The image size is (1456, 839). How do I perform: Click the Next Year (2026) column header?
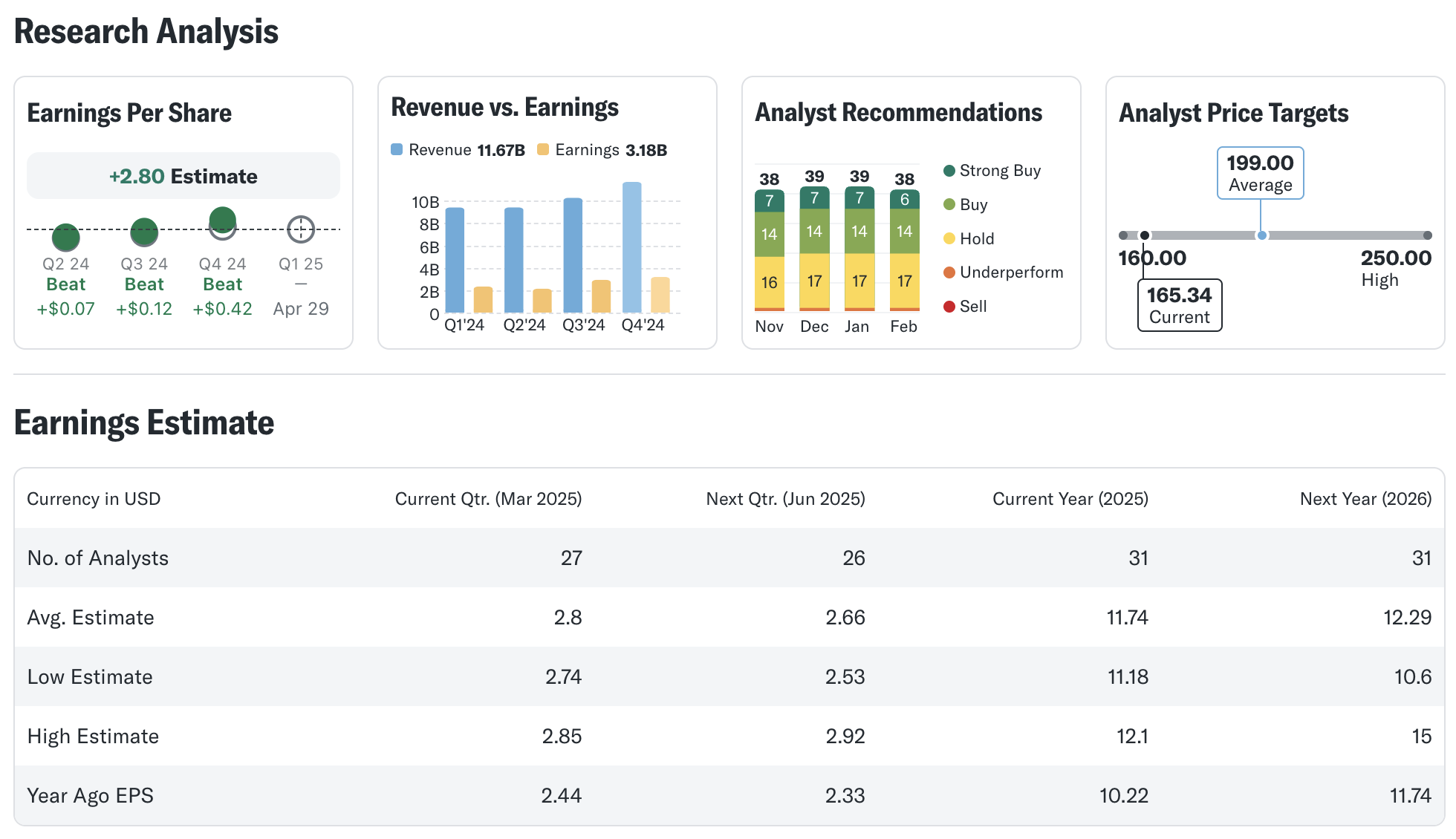click(x=1365, y=499)
